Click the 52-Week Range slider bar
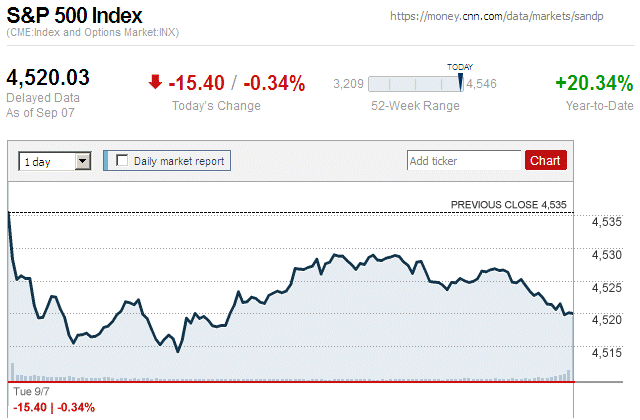Screen dimensions: 640x420 coord(413,84)
